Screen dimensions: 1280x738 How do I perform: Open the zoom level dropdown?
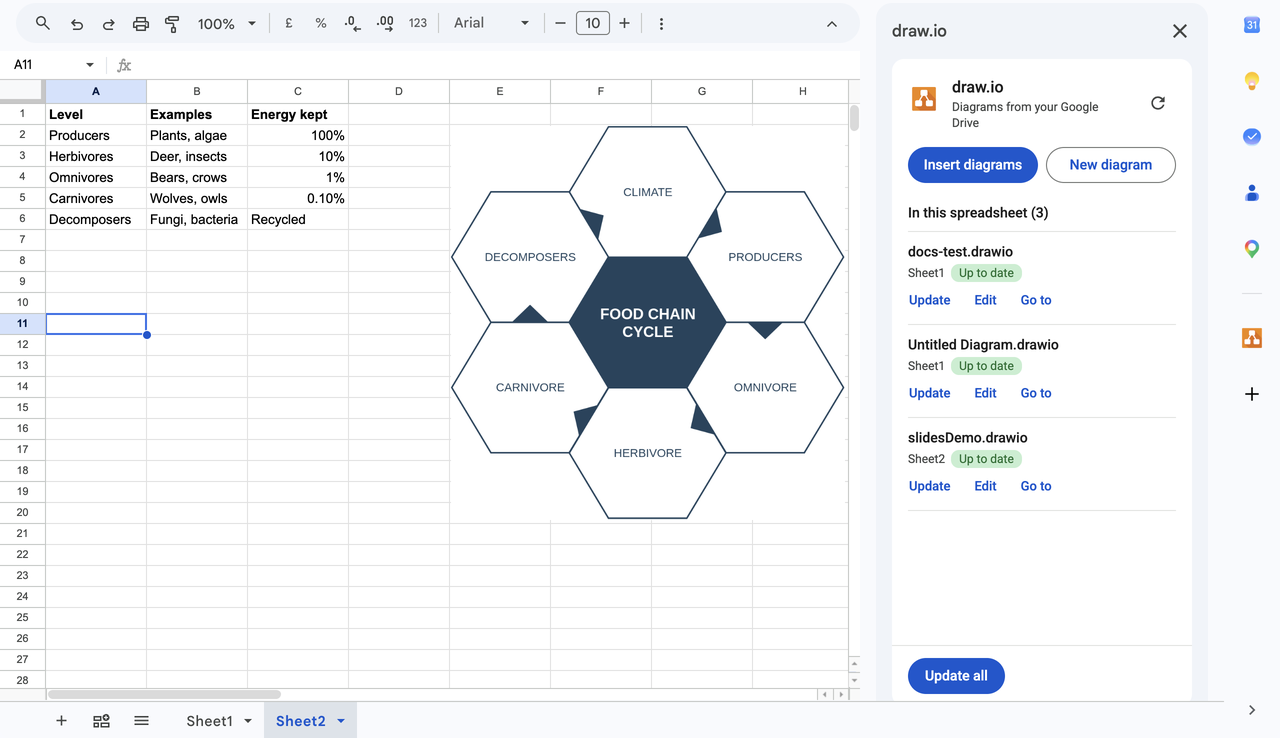coord(227,23)
